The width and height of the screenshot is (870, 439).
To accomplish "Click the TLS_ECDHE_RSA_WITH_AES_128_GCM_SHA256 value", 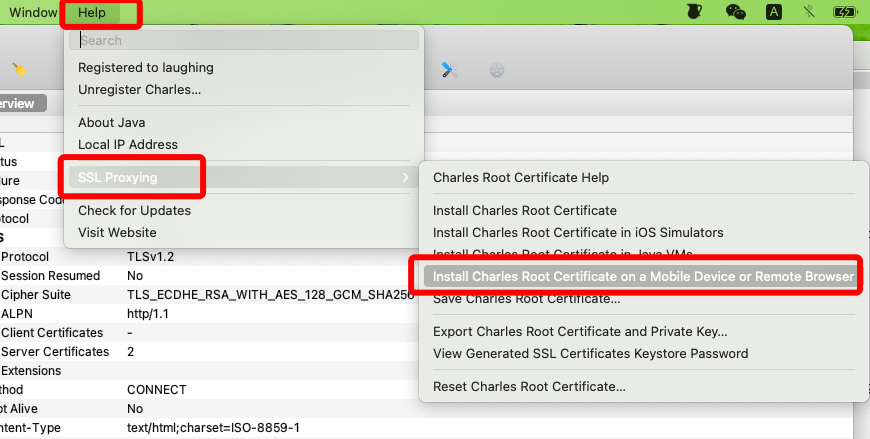I will click(271, 295).
